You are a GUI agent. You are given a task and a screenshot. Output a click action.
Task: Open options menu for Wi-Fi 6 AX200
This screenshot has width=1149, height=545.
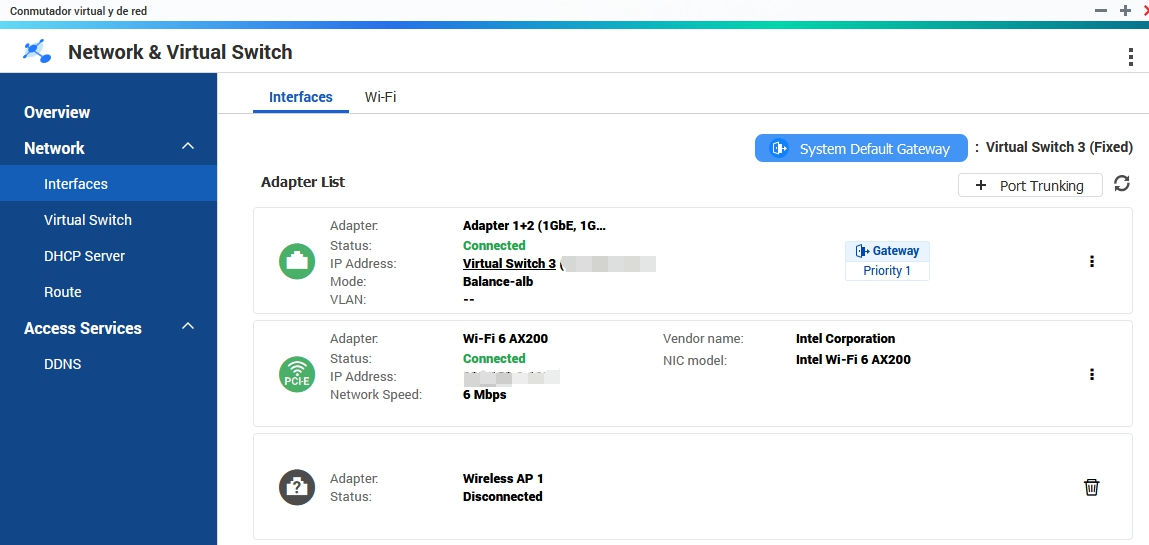pyautogui.click(x=1091, y=375)
